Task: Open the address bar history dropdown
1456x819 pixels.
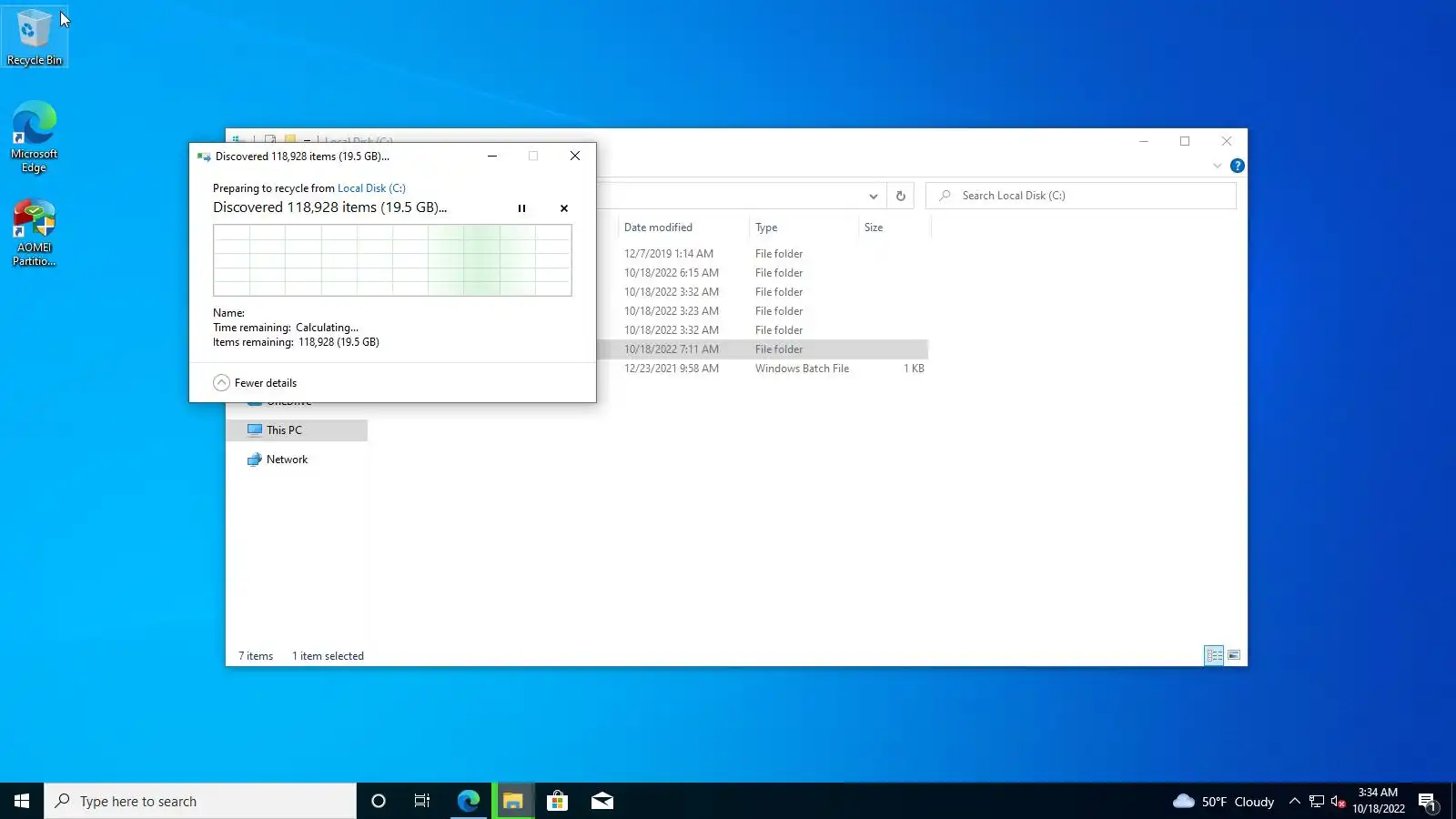Action: [x=873, y=196]
